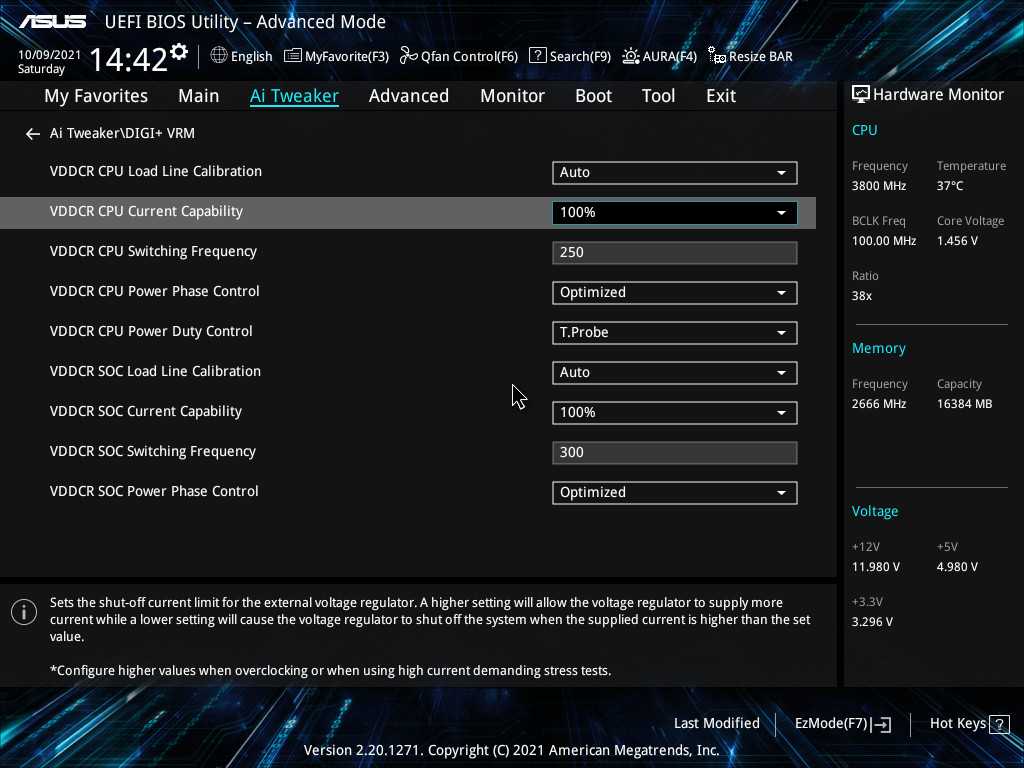Switch to the Monitor tab
Image resolution: width=1024 pixels, height=768 pixels.
click(512, 96)
